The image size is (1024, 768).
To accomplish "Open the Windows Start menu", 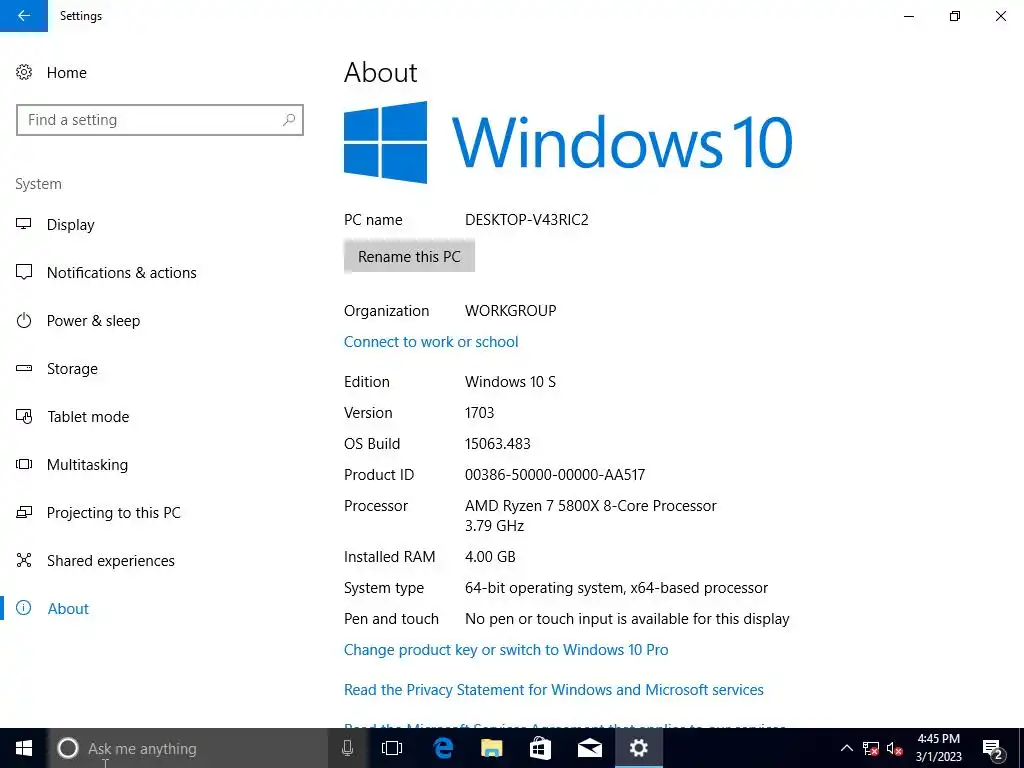I will coord(24,748).
